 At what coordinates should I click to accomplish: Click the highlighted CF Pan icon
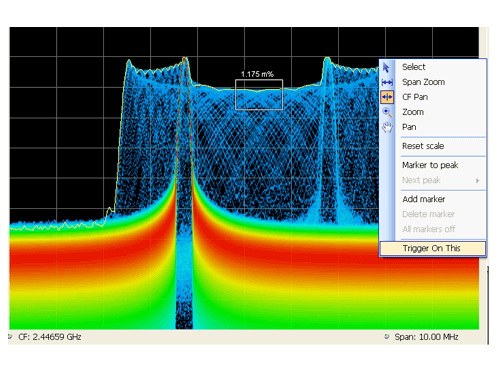[x=387, y=97]
